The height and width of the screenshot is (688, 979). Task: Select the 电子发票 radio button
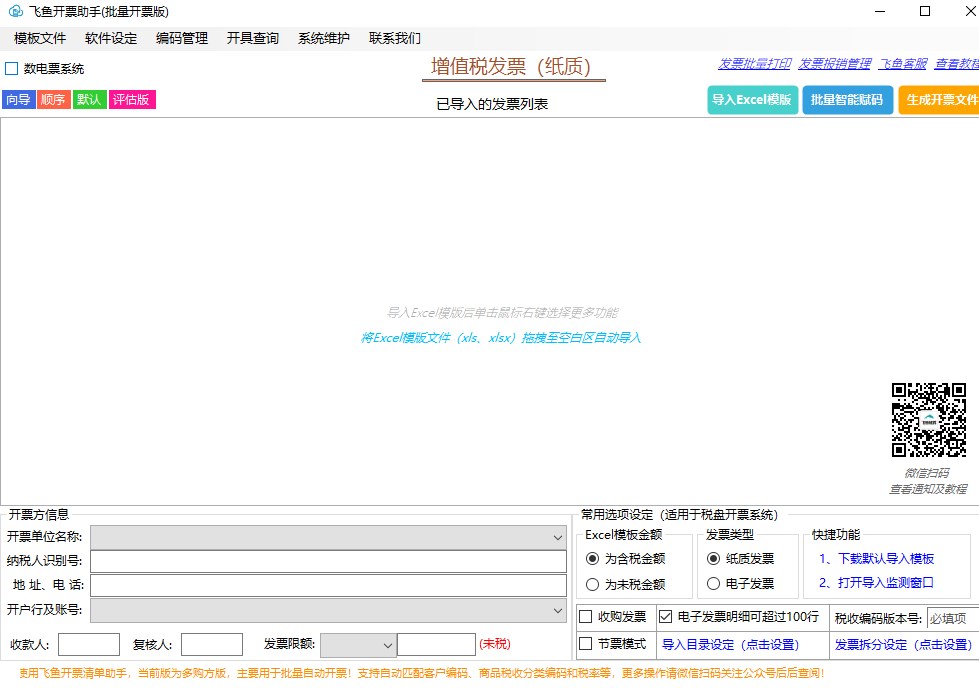coord(713,583)
